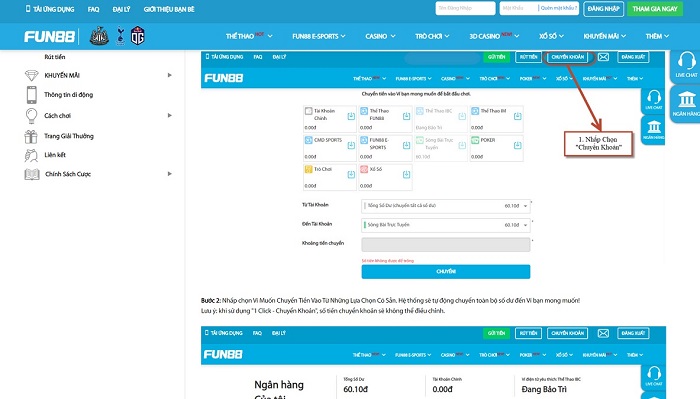Expand the Khuyến Mãi sidebar arrow
The width and height of the screenshot is (700, 399).
point(170,75)
